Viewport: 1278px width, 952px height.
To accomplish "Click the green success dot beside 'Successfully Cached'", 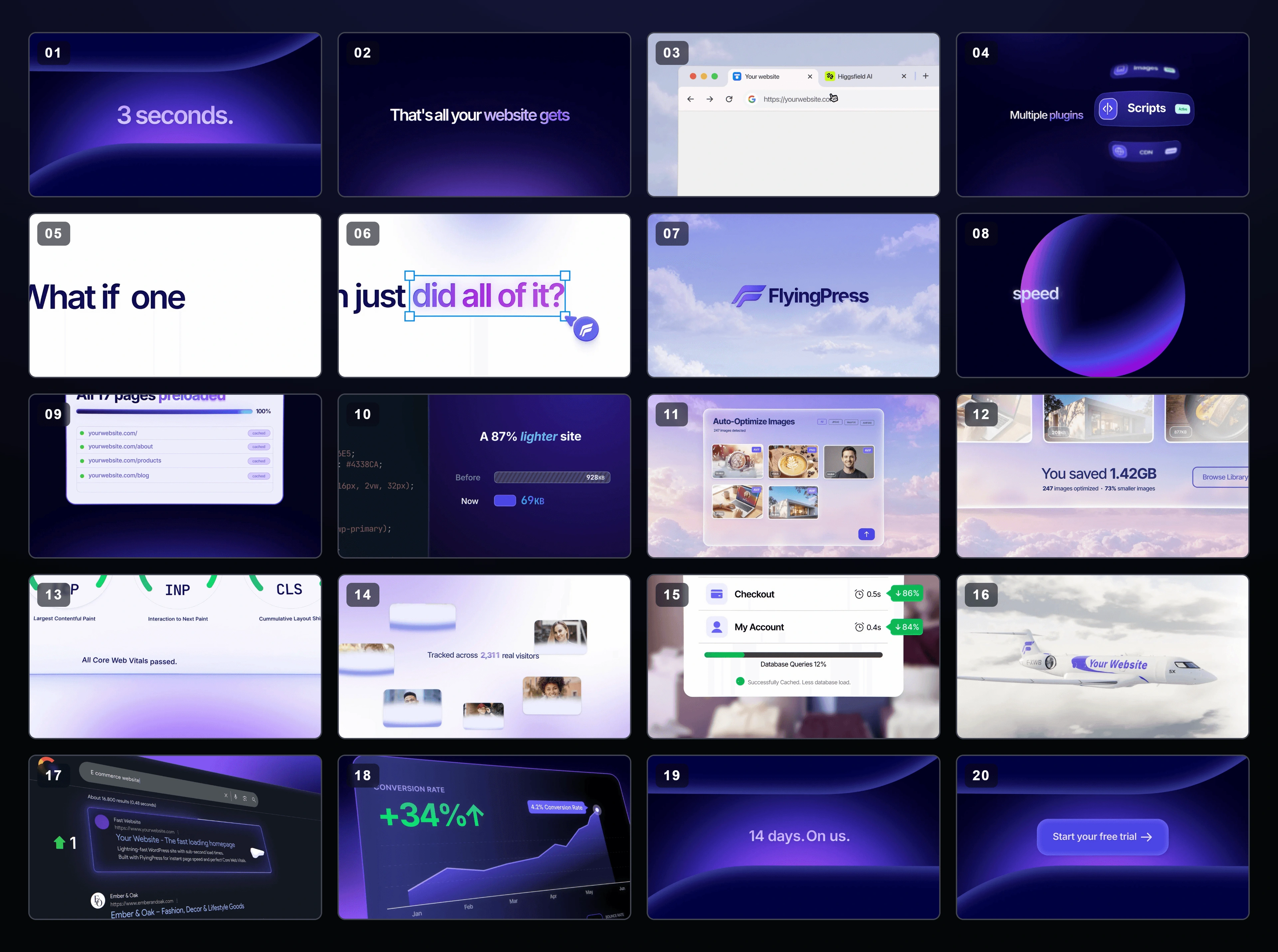I will pyautogui.click(x=740, y=681).
